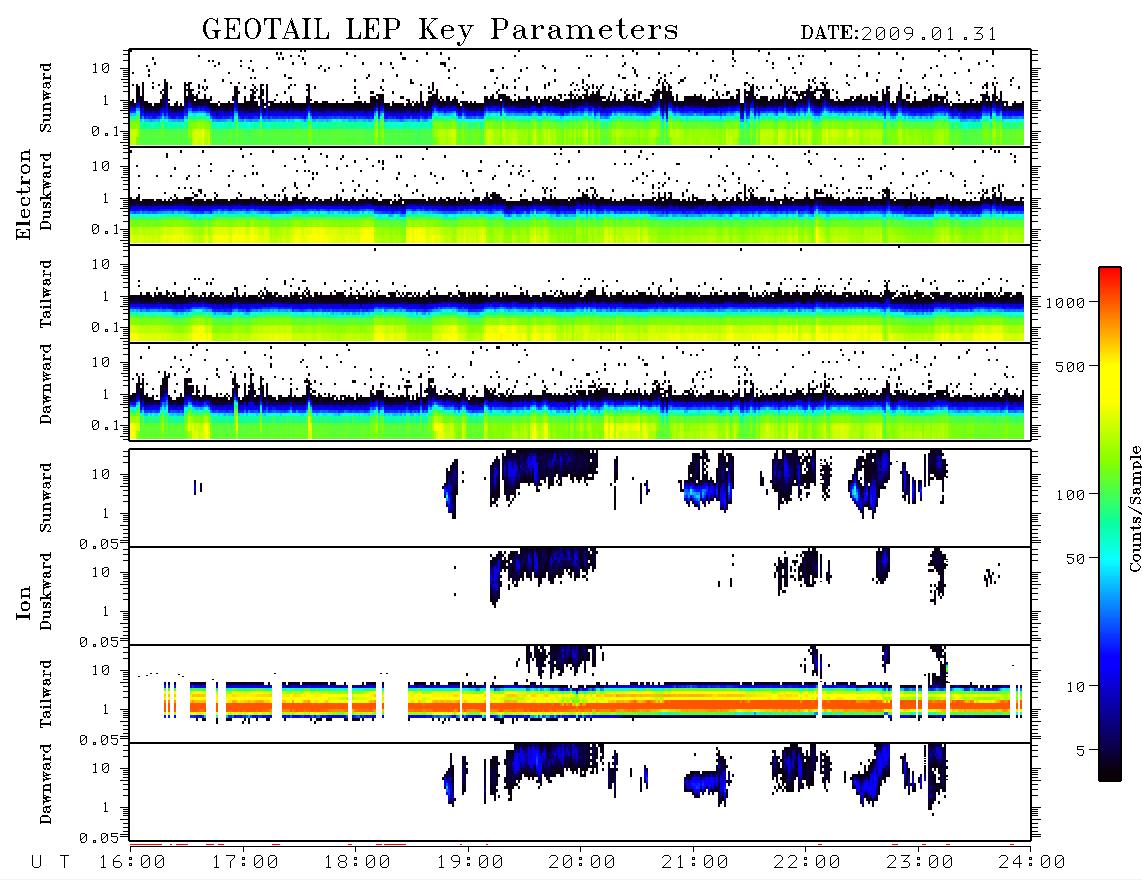Click the 16:00 time tick label
The height and width of the screenshot is (880, 1142).
click(x=133, y=862)
